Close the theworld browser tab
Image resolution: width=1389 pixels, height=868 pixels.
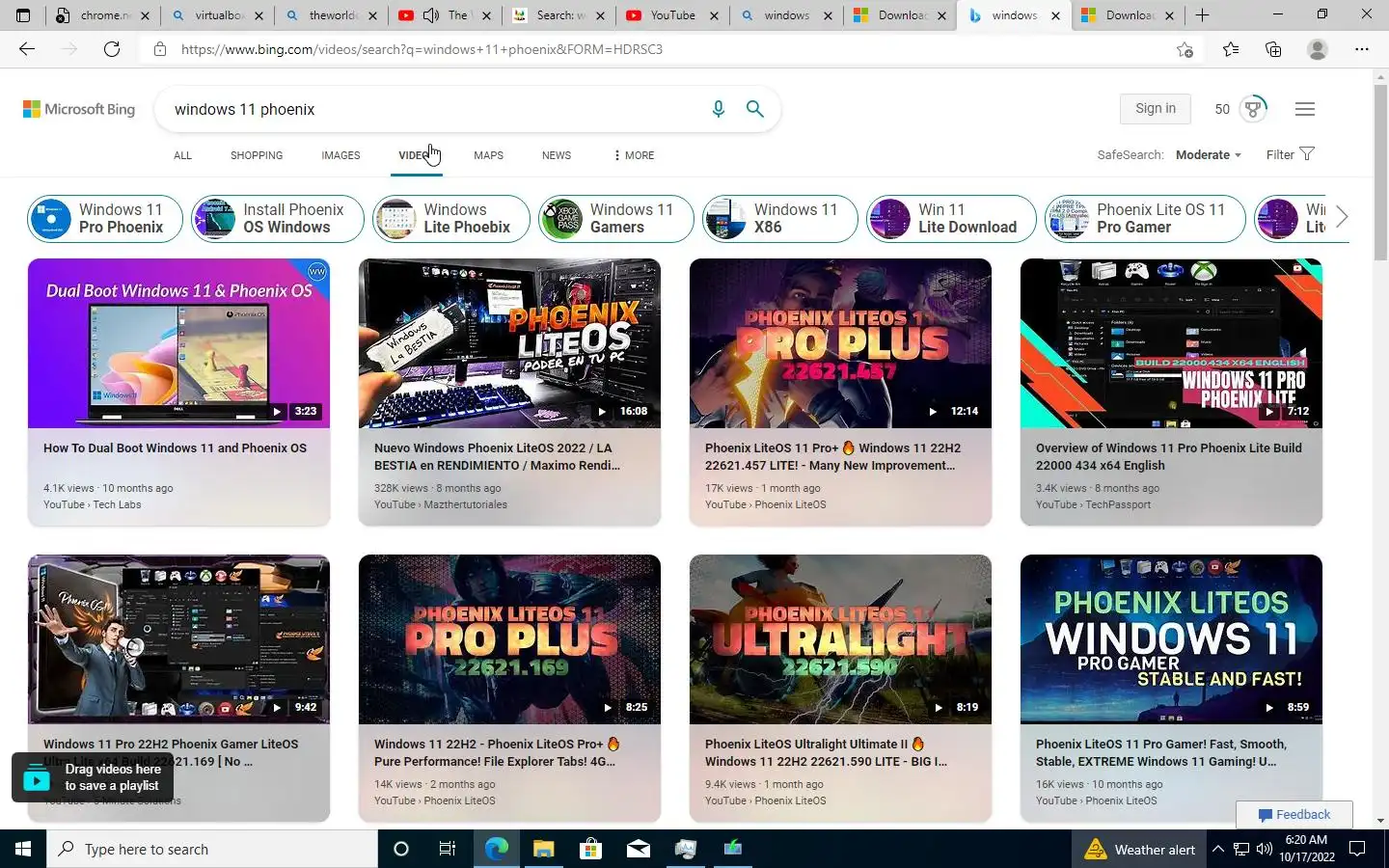point(373,15)
